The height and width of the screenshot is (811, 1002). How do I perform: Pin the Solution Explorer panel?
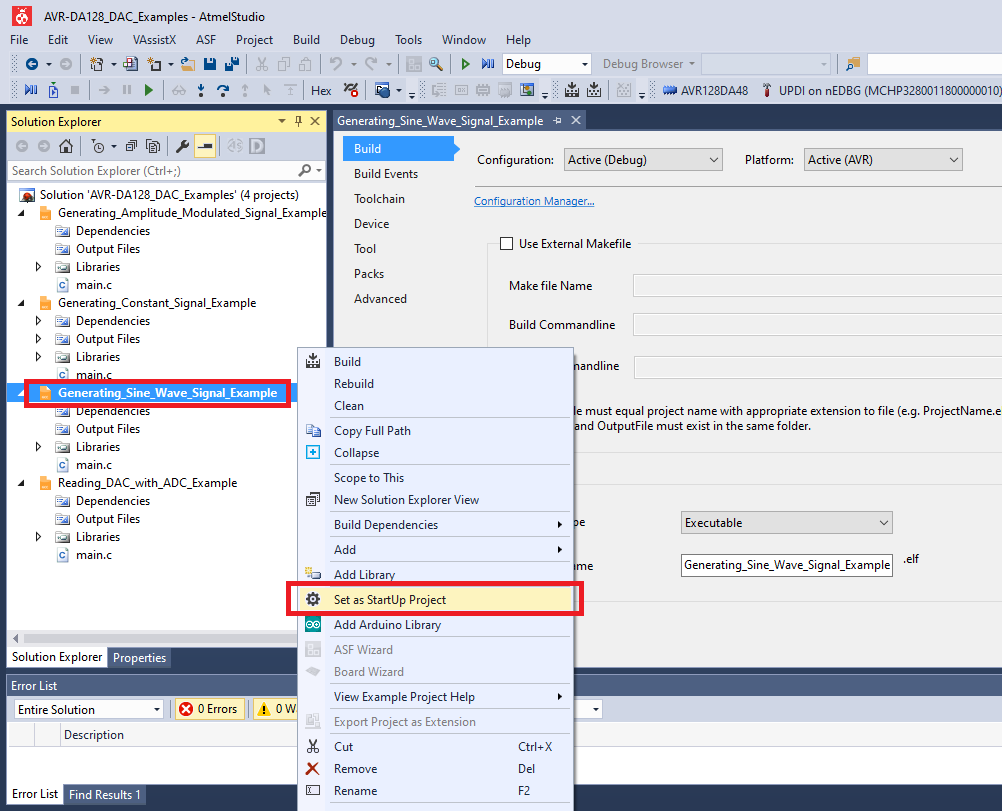(298, 121)
